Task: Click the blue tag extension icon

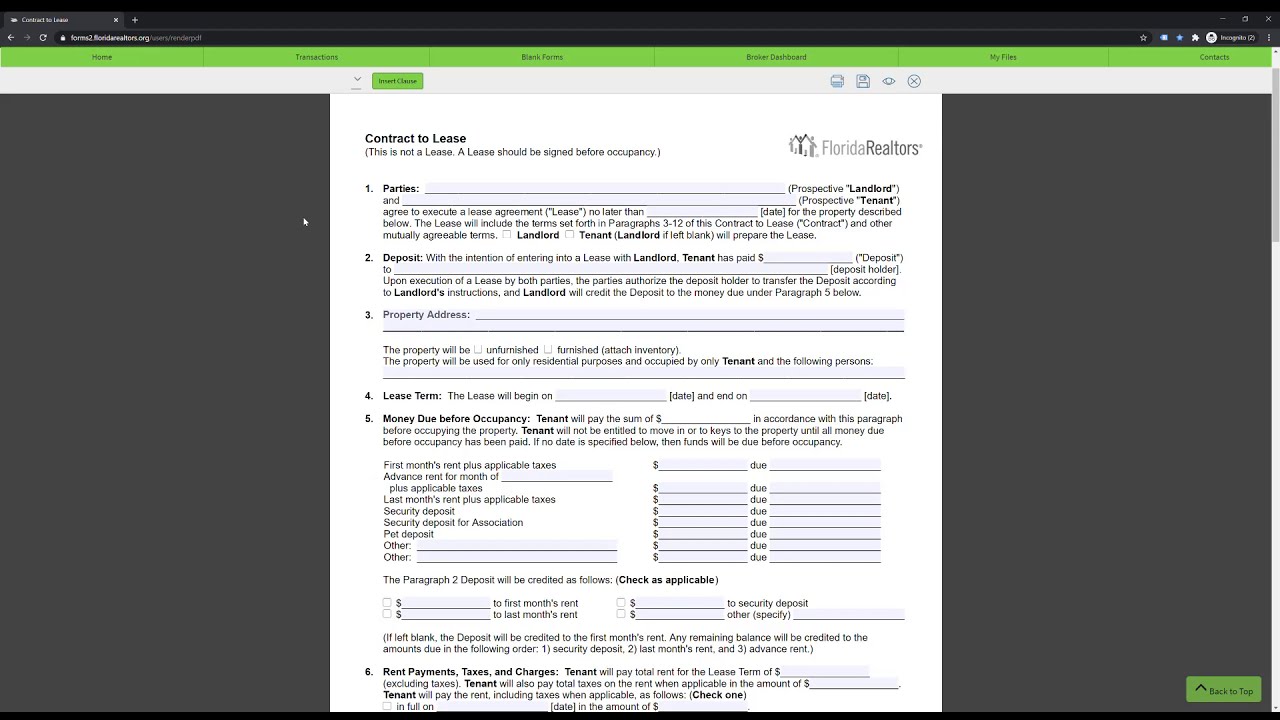Action: tap(1164, 38)
